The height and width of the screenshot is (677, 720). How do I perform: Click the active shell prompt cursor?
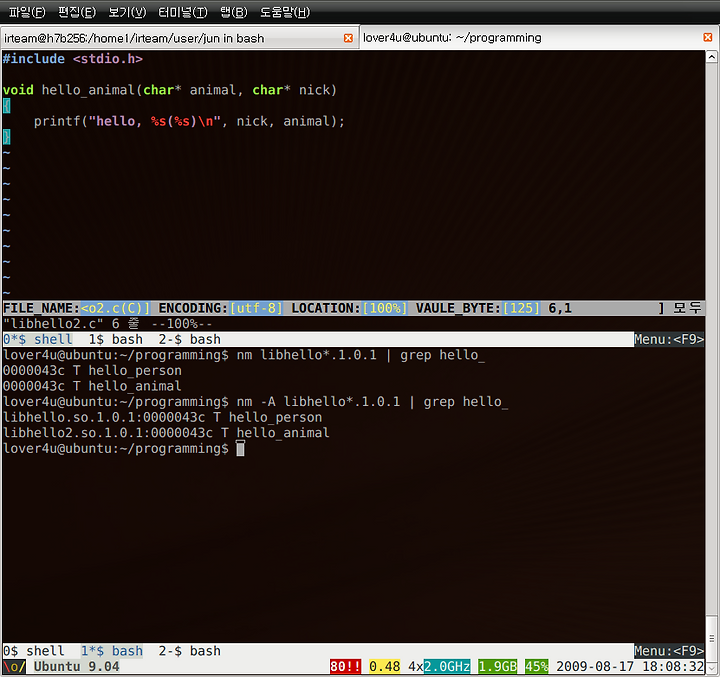click(x=241, y=449)
